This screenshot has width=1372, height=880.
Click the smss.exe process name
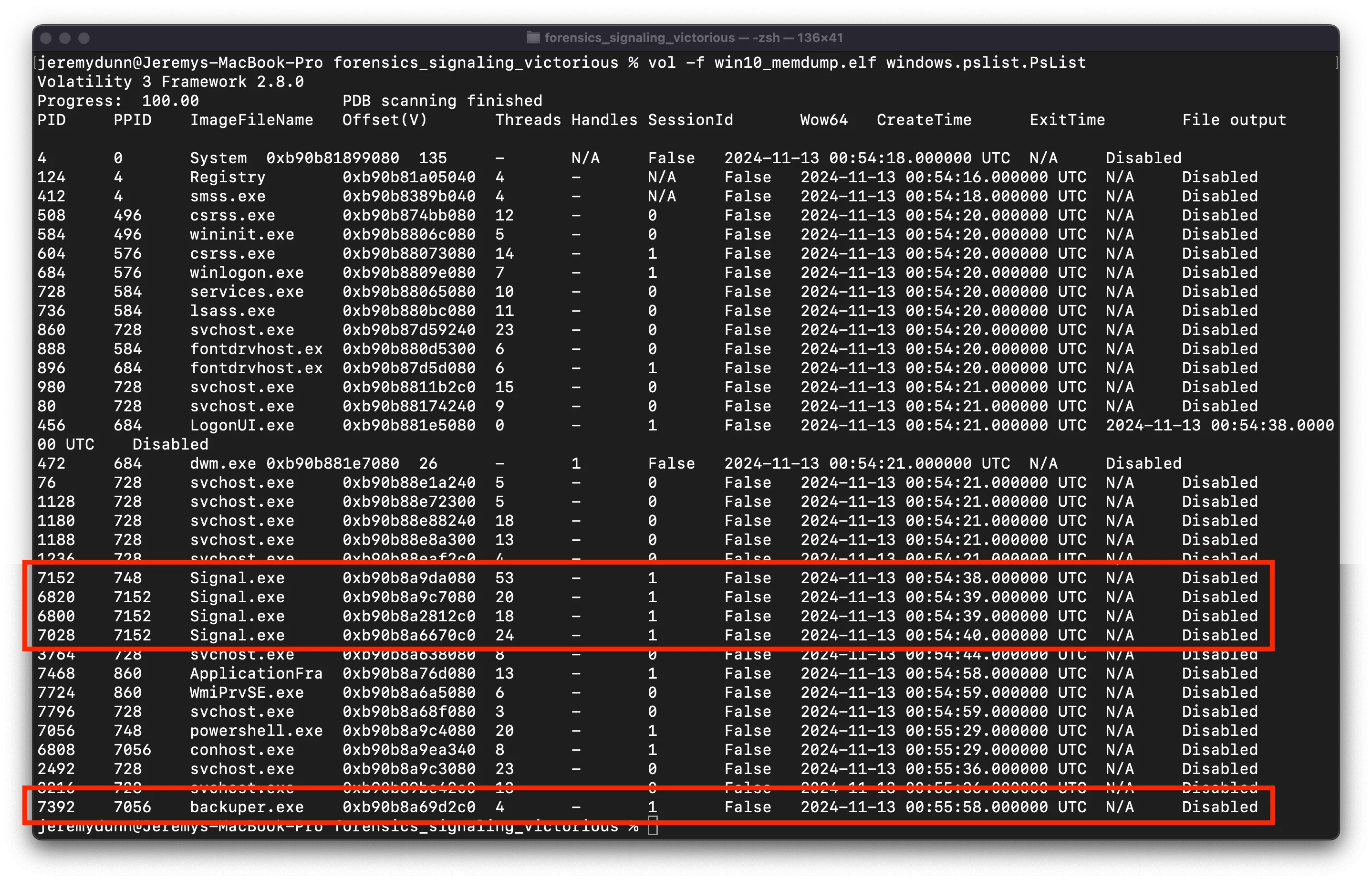point(228,197)
